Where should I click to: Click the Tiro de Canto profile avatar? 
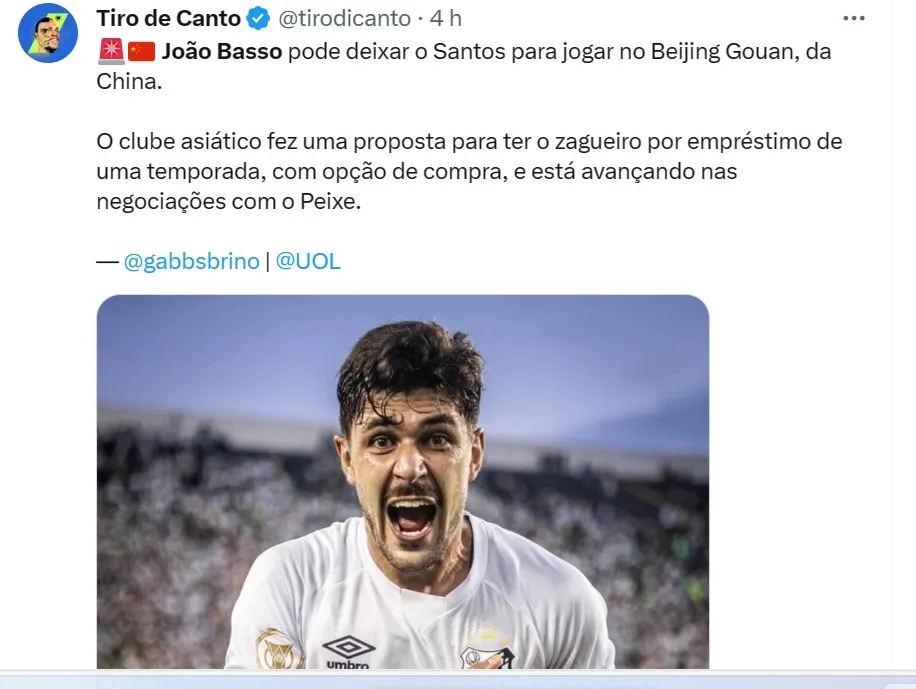click(48, 33)
